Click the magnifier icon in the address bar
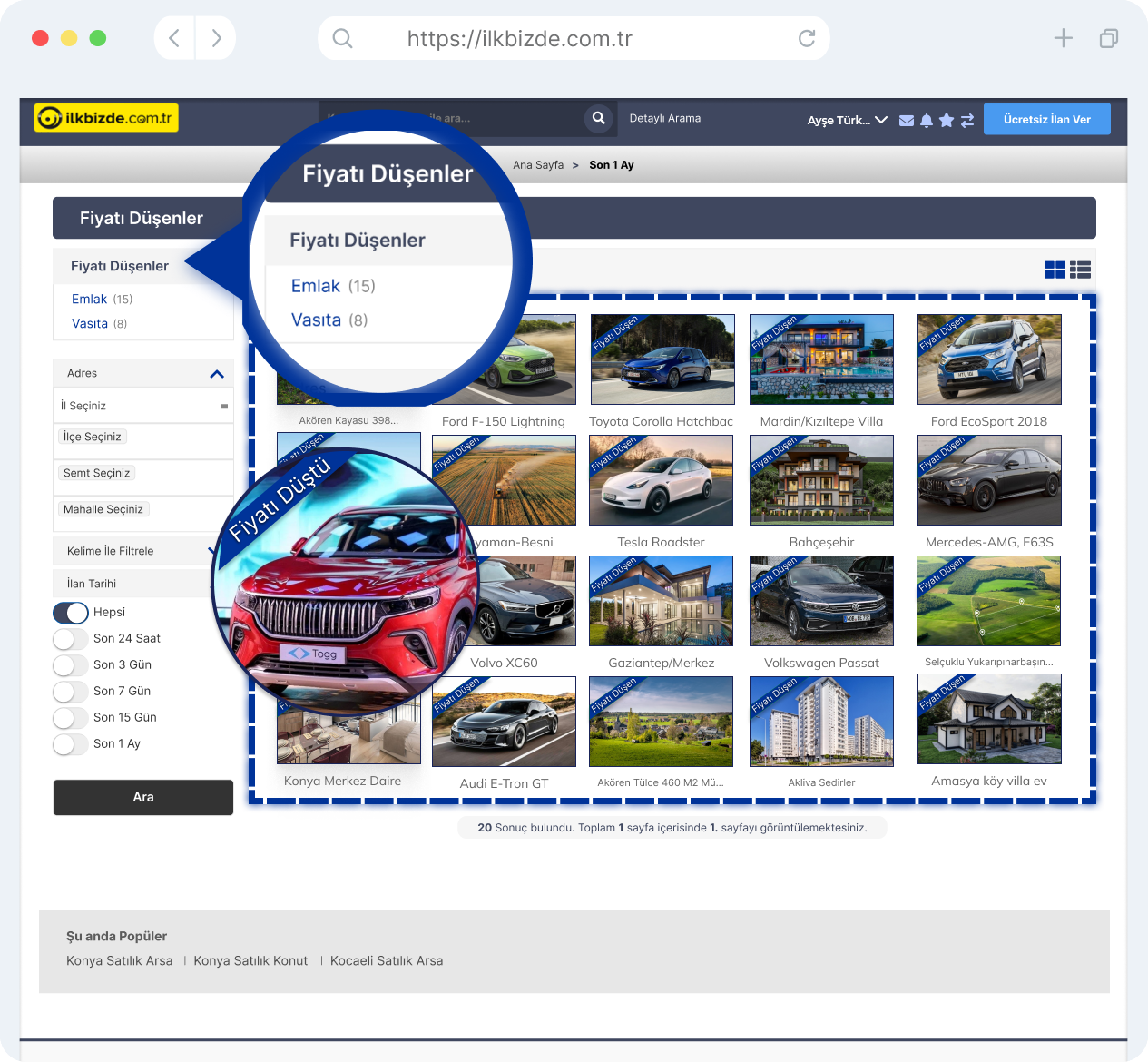The image size is (1148, 1062). pyautogui.click(x=342, y=38)
